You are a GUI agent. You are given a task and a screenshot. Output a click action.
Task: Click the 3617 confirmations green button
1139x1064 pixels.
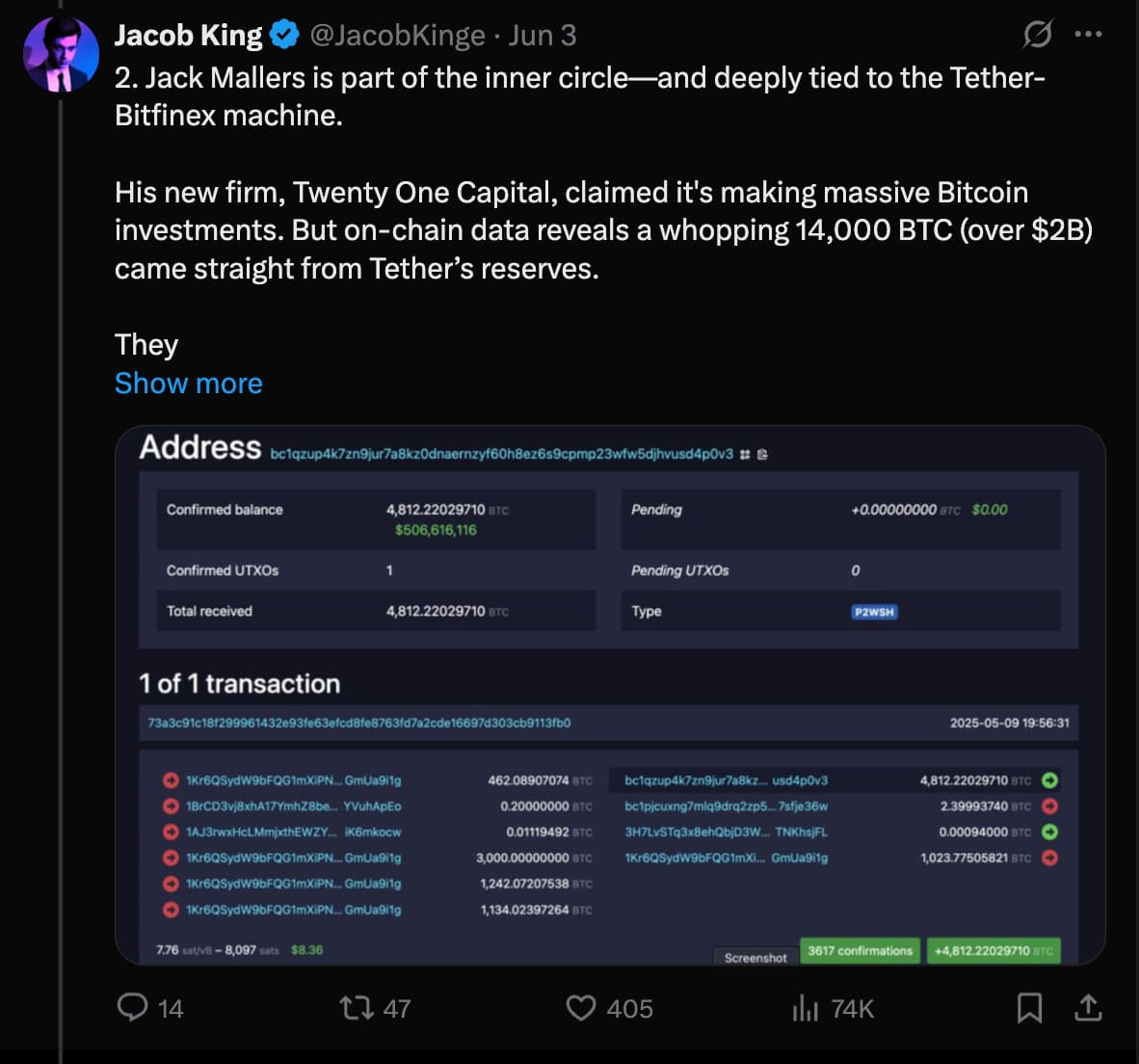pyautogui.click(x=860, y=951)
